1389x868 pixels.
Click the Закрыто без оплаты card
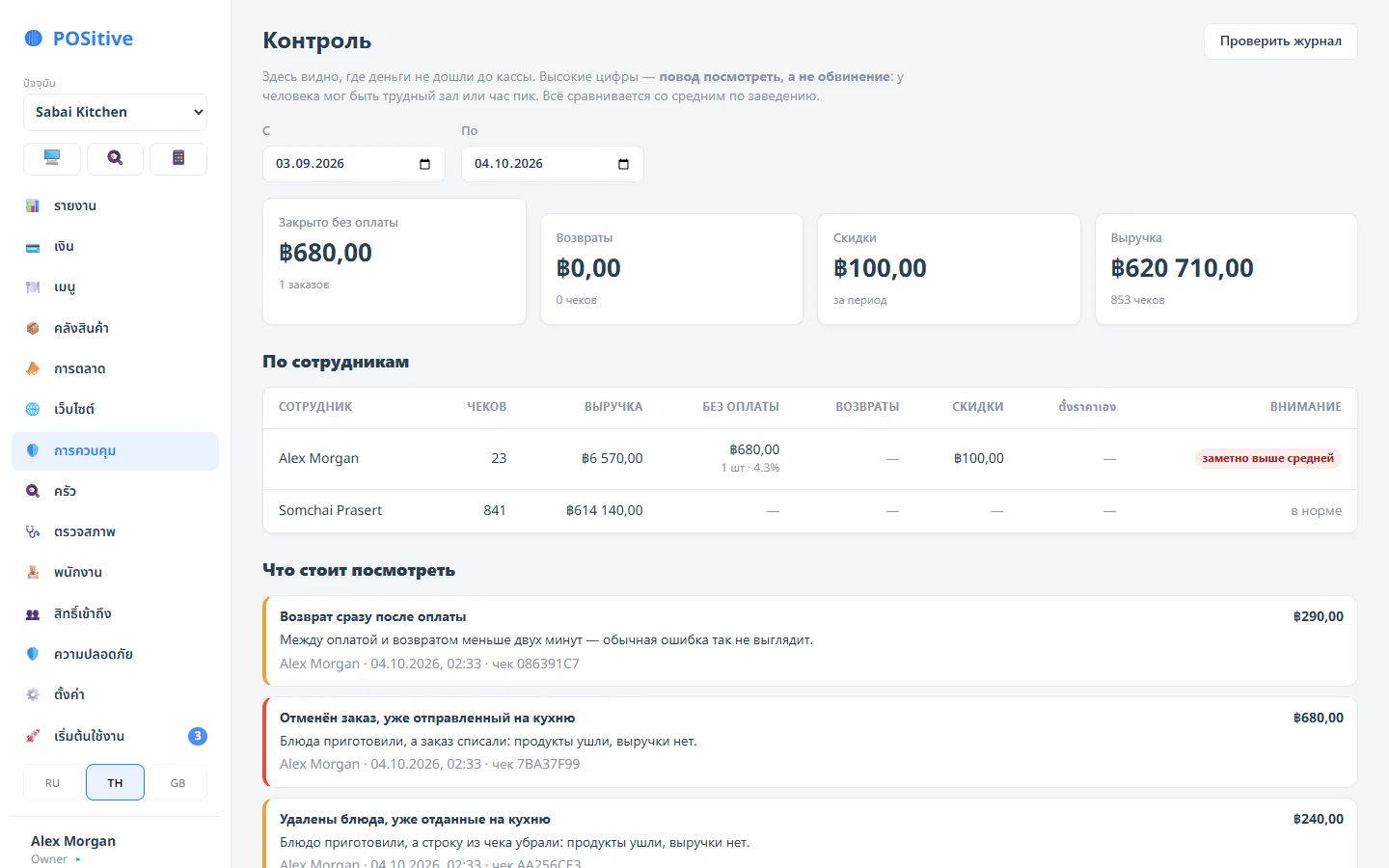pos(395,261)
